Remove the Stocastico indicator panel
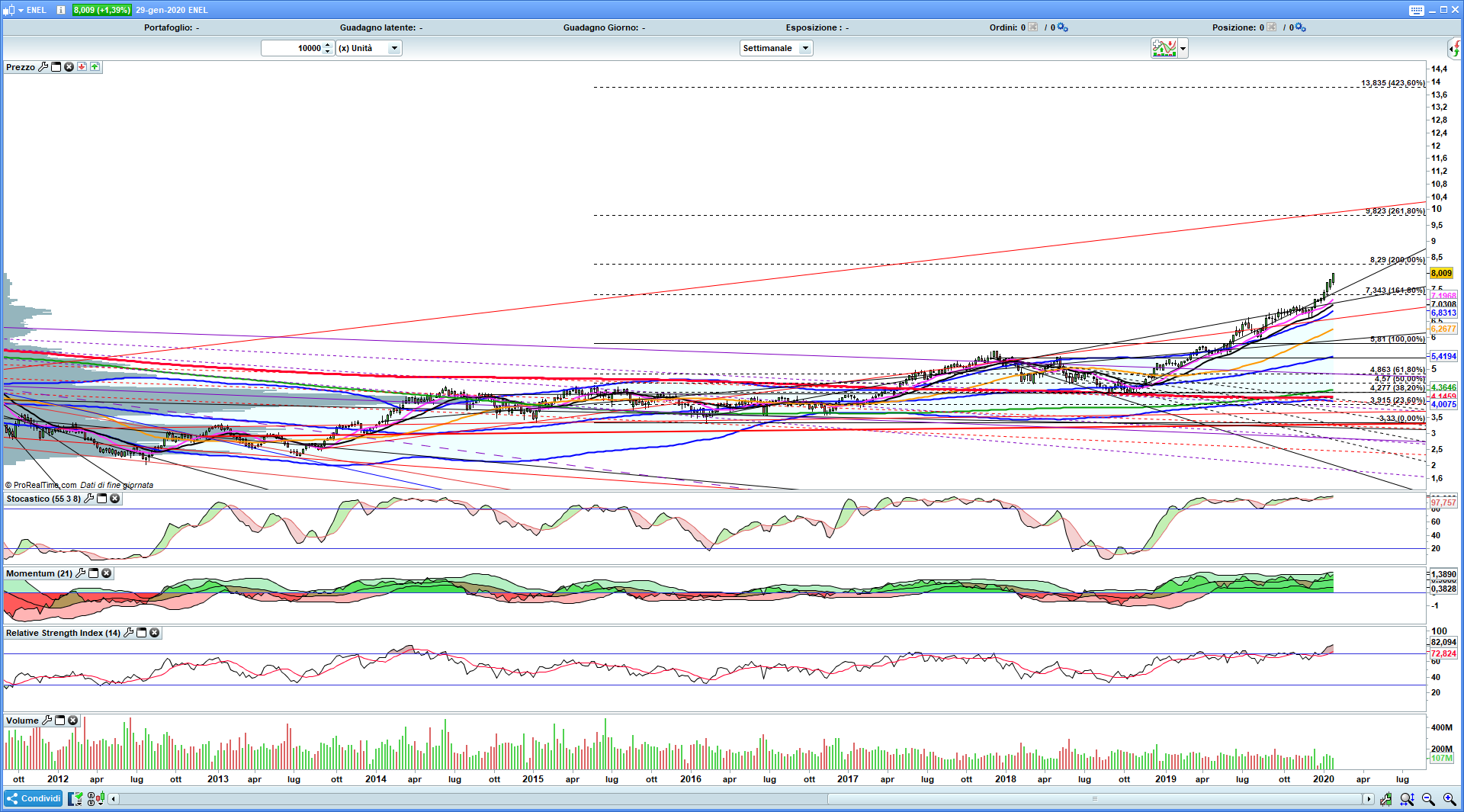This screenshot has width=1464, height=812. [114, 499]
